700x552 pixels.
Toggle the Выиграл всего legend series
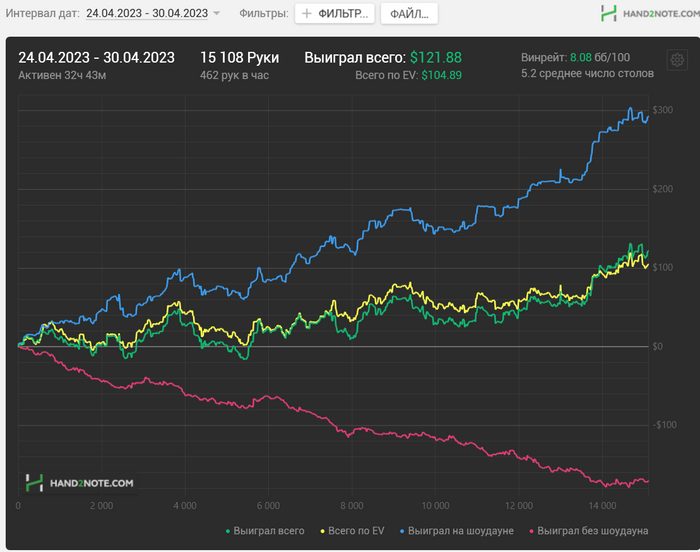point(265,531)
